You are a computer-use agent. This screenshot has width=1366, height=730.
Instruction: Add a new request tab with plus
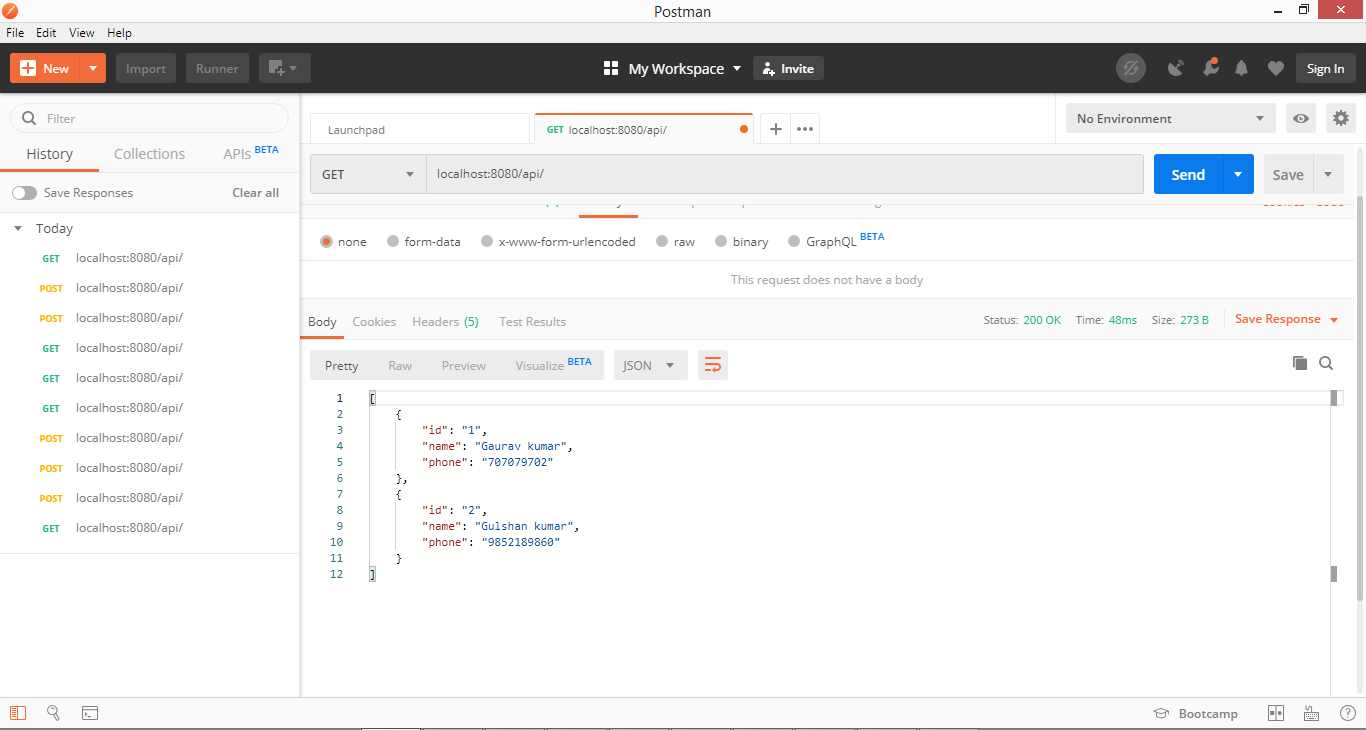[x=775, y=129]
